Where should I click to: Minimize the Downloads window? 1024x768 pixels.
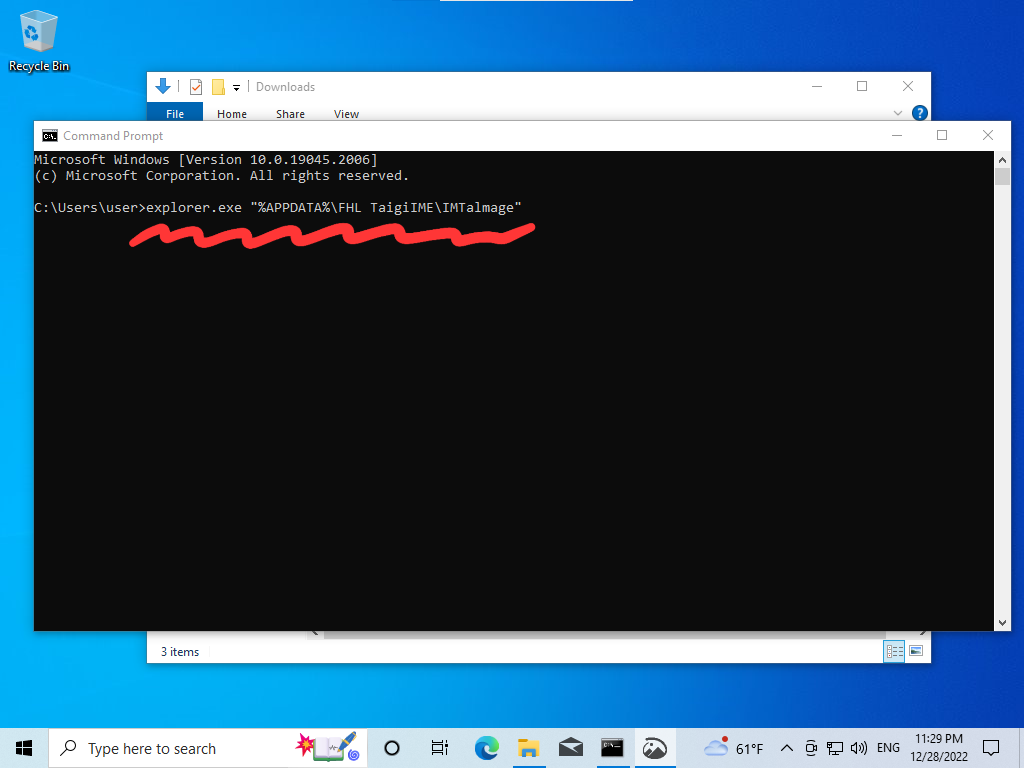pyautogui.click(x=817, y=86)
